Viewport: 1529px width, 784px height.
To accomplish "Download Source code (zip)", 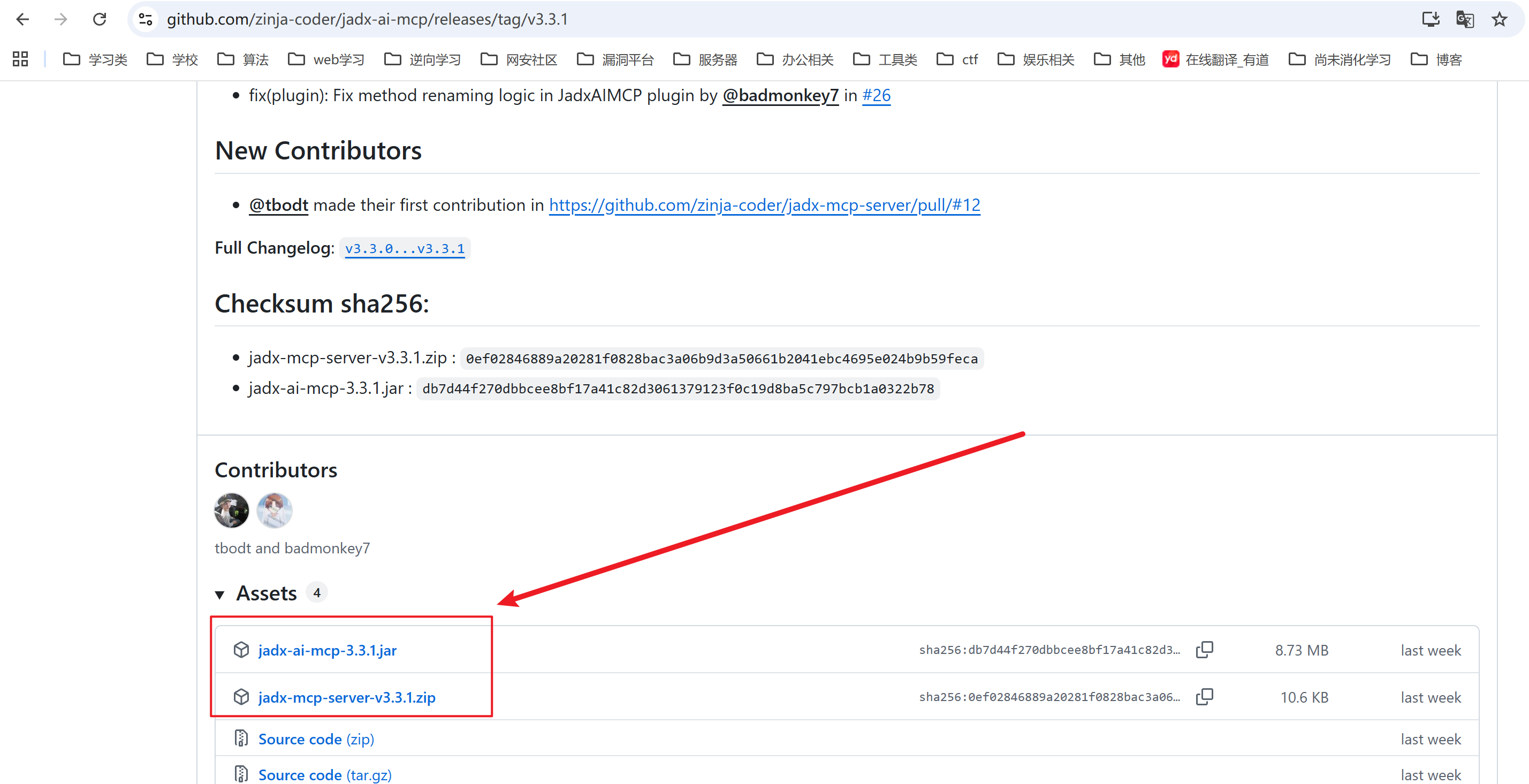I will click(x=316, y=739).
